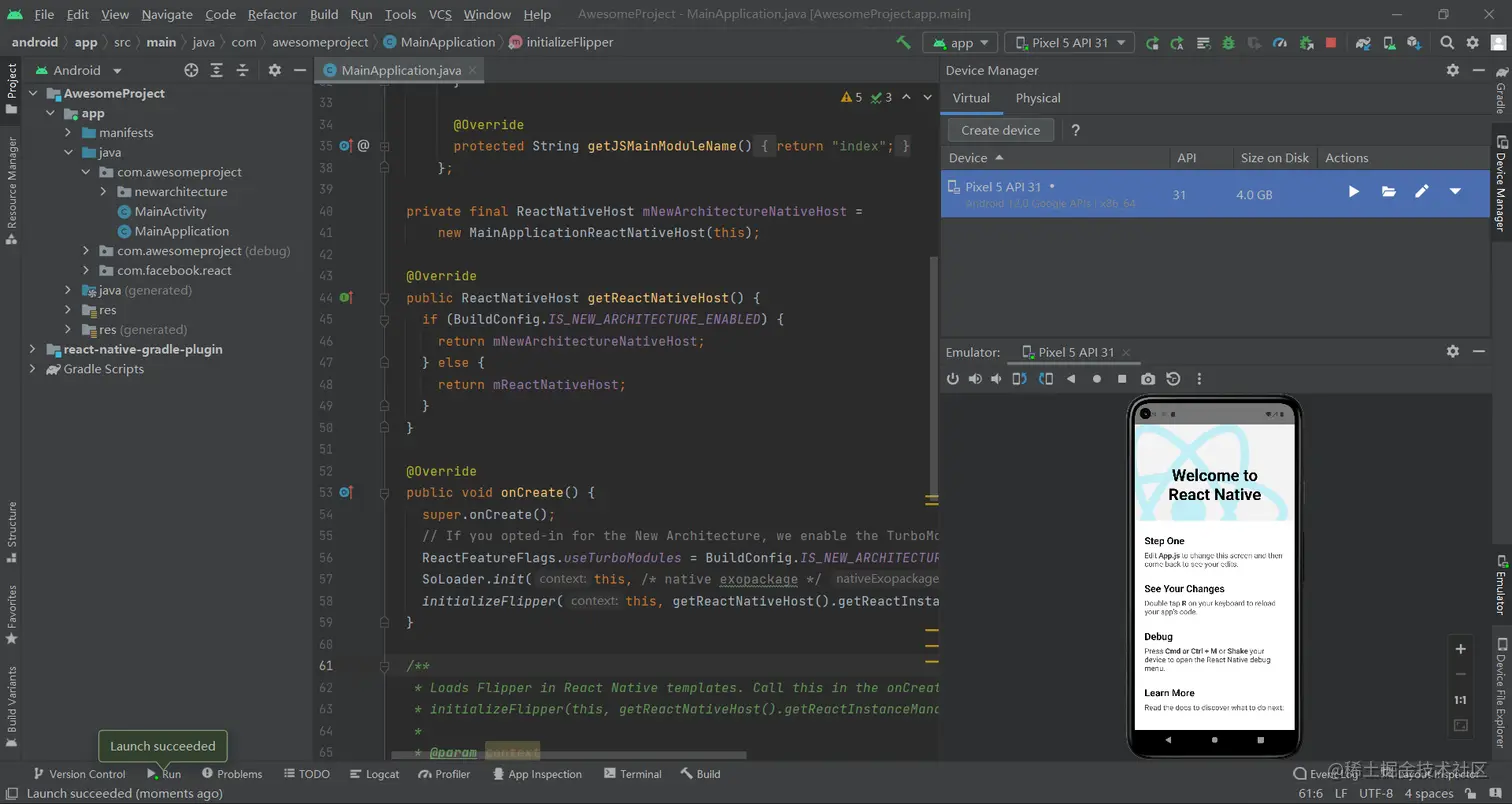This screenshot has height=804, width=1512.
Task: Edit the Pixel 5 API 31 device
Action: point(1422,192)
